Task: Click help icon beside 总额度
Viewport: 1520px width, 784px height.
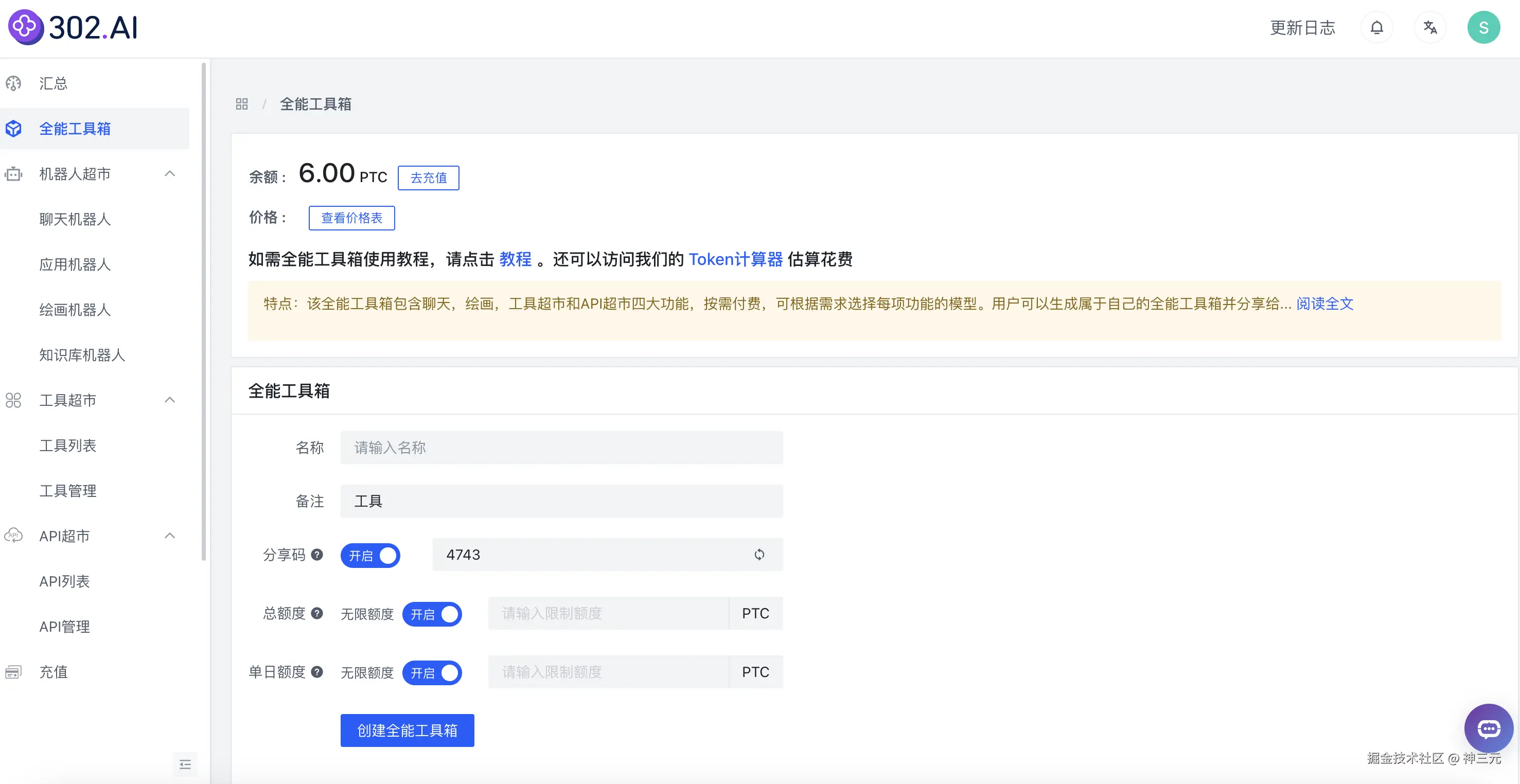Action: point(317,614)
